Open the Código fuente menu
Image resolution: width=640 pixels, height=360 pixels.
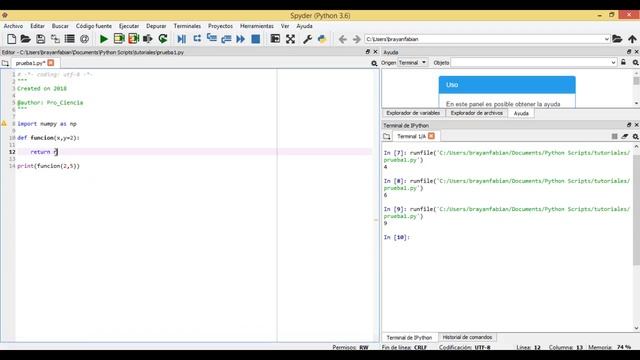coord(93,26)
